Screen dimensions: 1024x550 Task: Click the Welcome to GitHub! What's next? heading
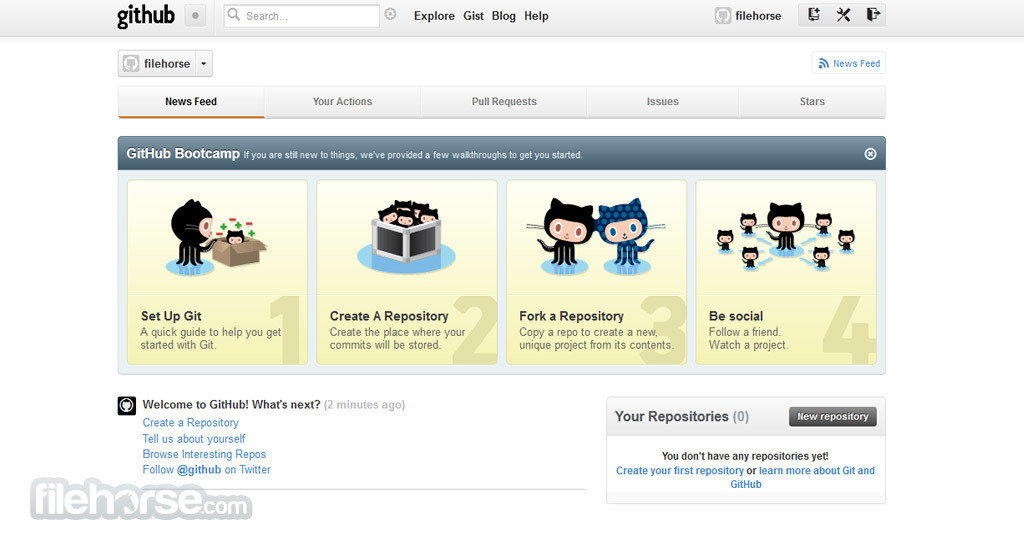(x=231, y=405)
